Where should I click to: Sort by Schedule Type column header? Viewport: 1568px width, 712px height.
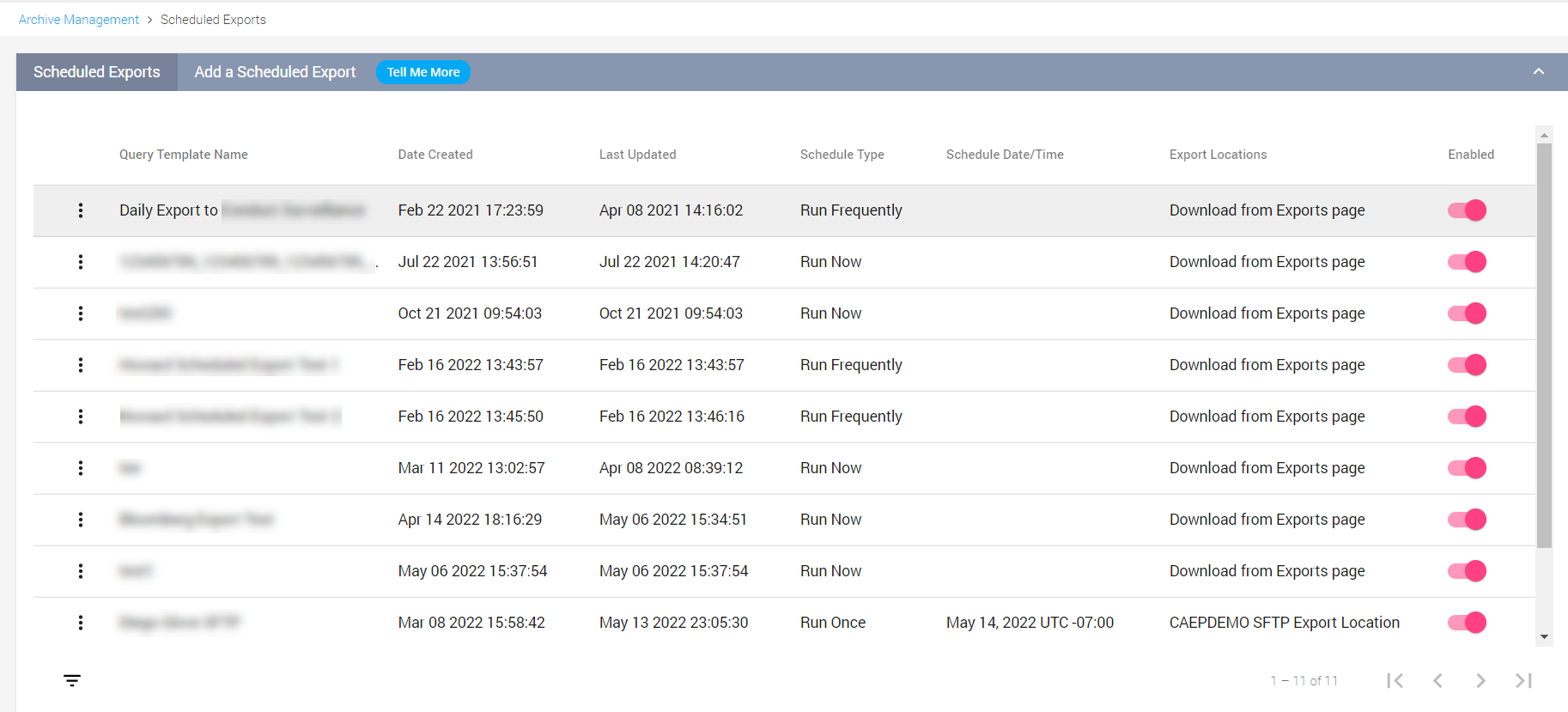[842, 155]
